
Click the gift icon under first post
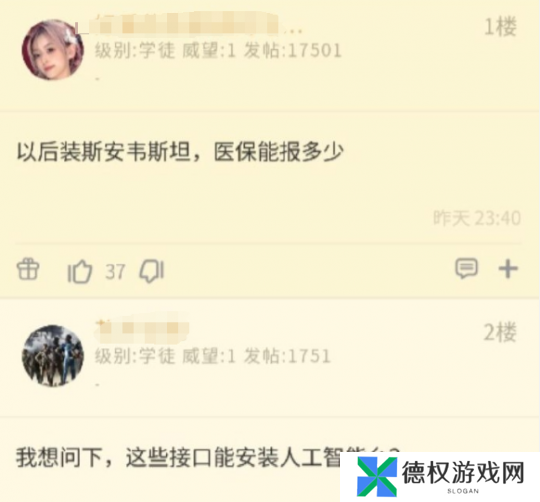(x=28, y=269)
